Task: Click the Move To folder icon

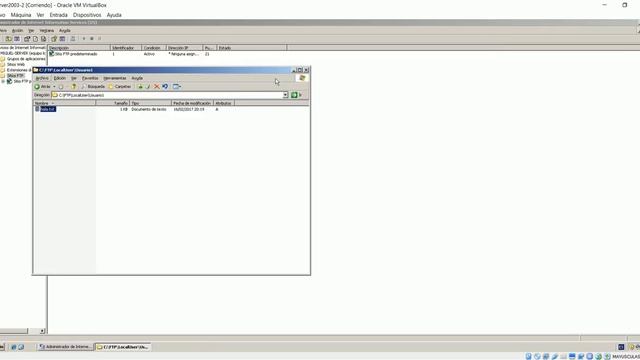Action: (140, 87)
